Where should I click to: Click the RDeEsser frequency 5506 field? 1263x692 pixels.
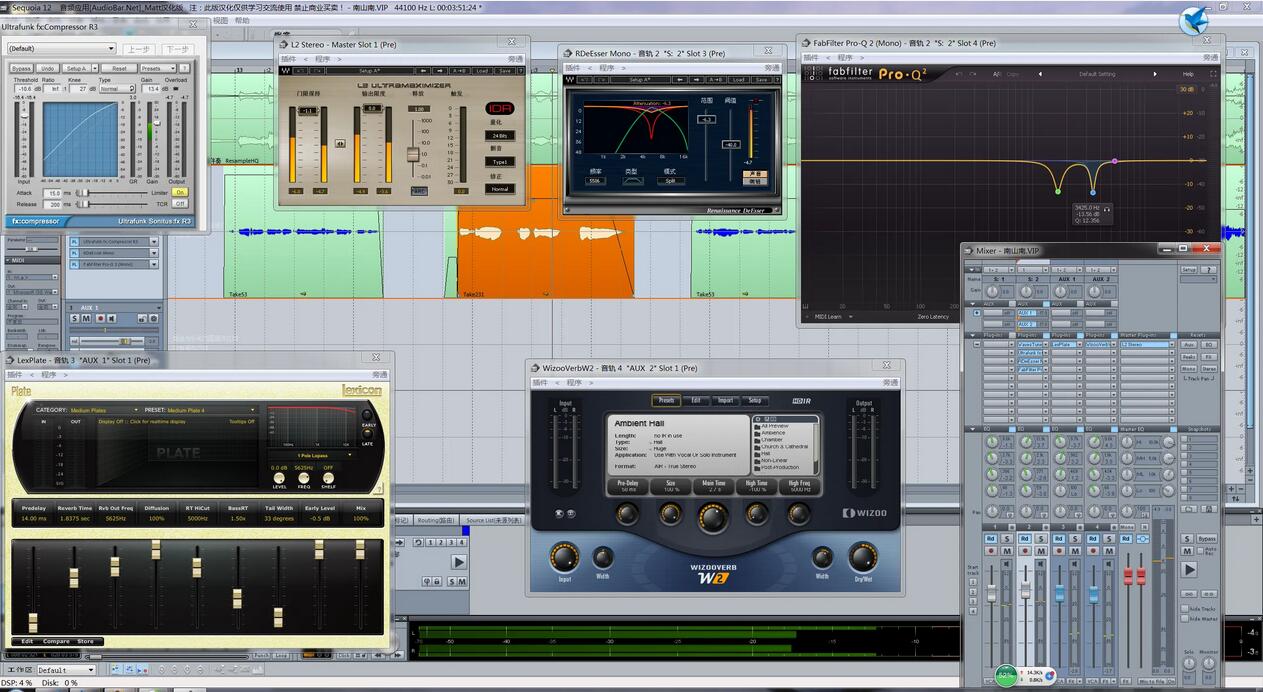[594, 181]
